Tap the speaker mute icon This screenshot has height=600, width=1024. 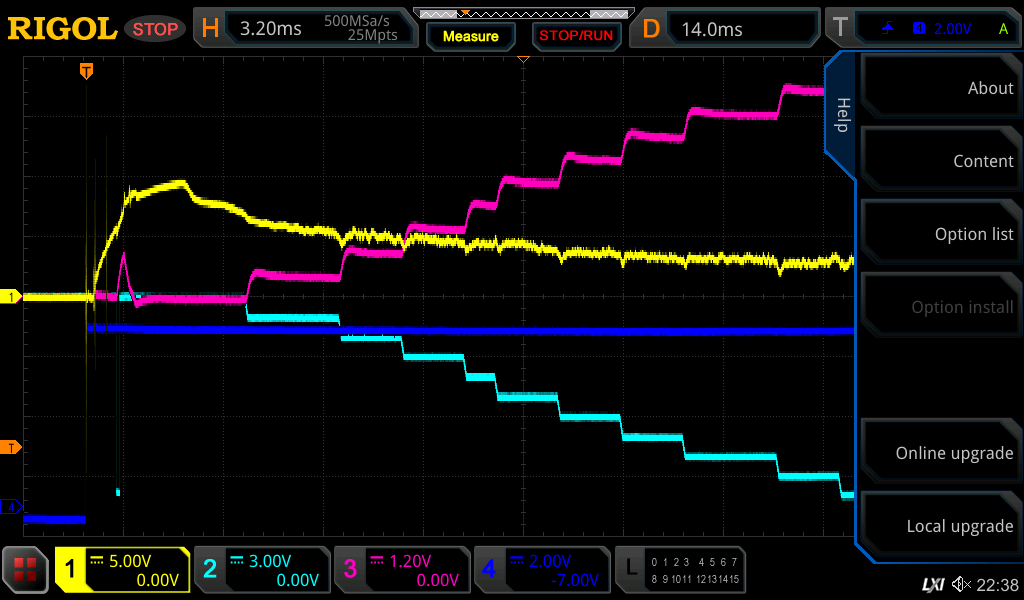(961, 584)
